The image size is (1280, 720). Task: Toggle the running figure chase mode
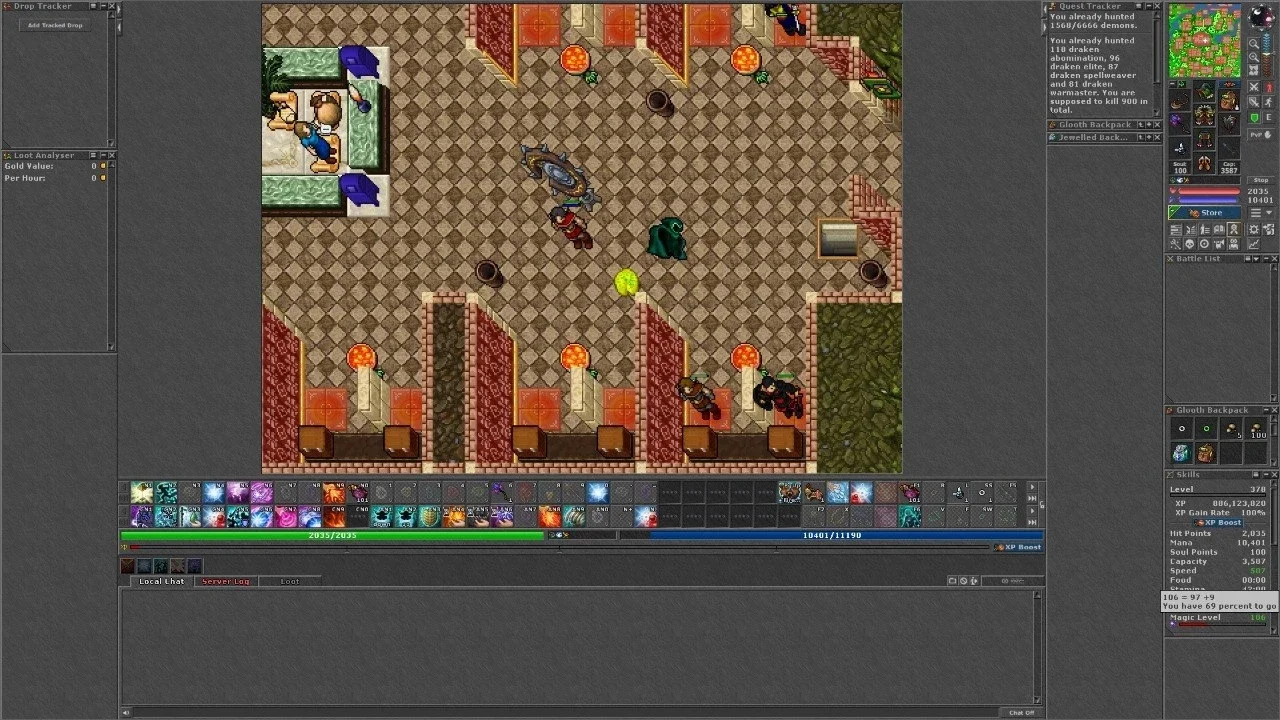click(x=1270, y=103)
